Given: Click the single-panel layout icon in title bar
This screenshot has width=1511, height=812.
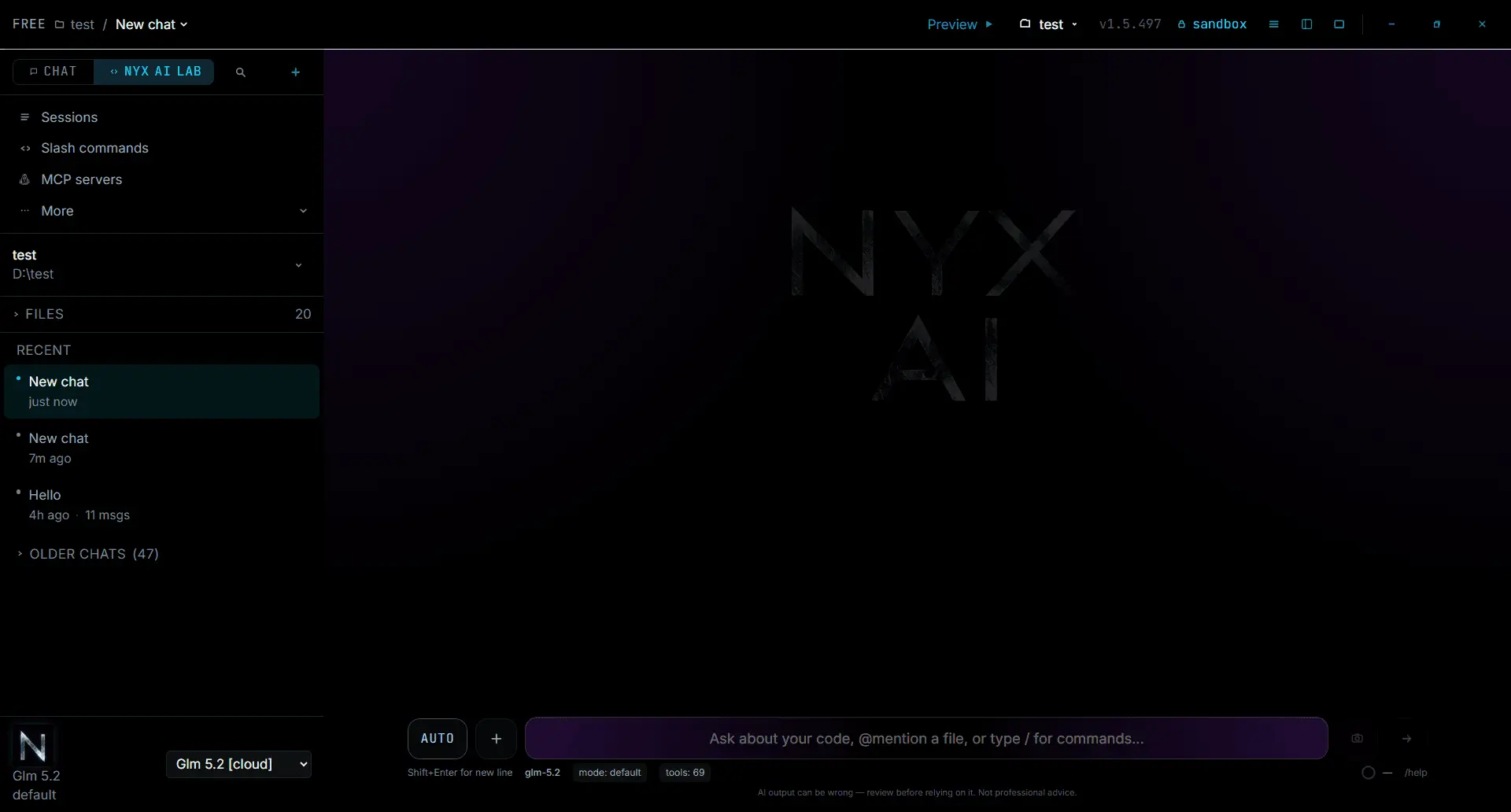Looking at the screenshot, I should 1339,24.
